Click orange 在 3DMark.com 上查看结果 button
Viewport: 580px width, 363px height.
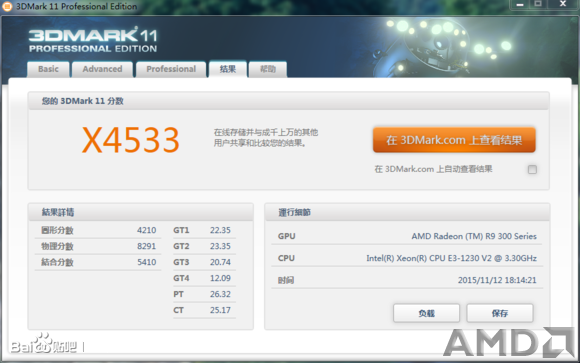pyautogui.click(x=454, y=140)
